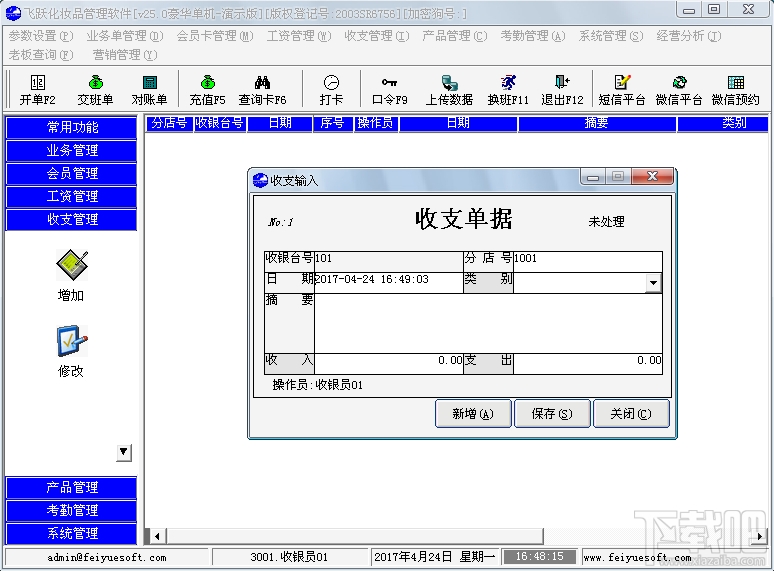
Task: Click the 保存(S) button
Action: pos(552,414)
